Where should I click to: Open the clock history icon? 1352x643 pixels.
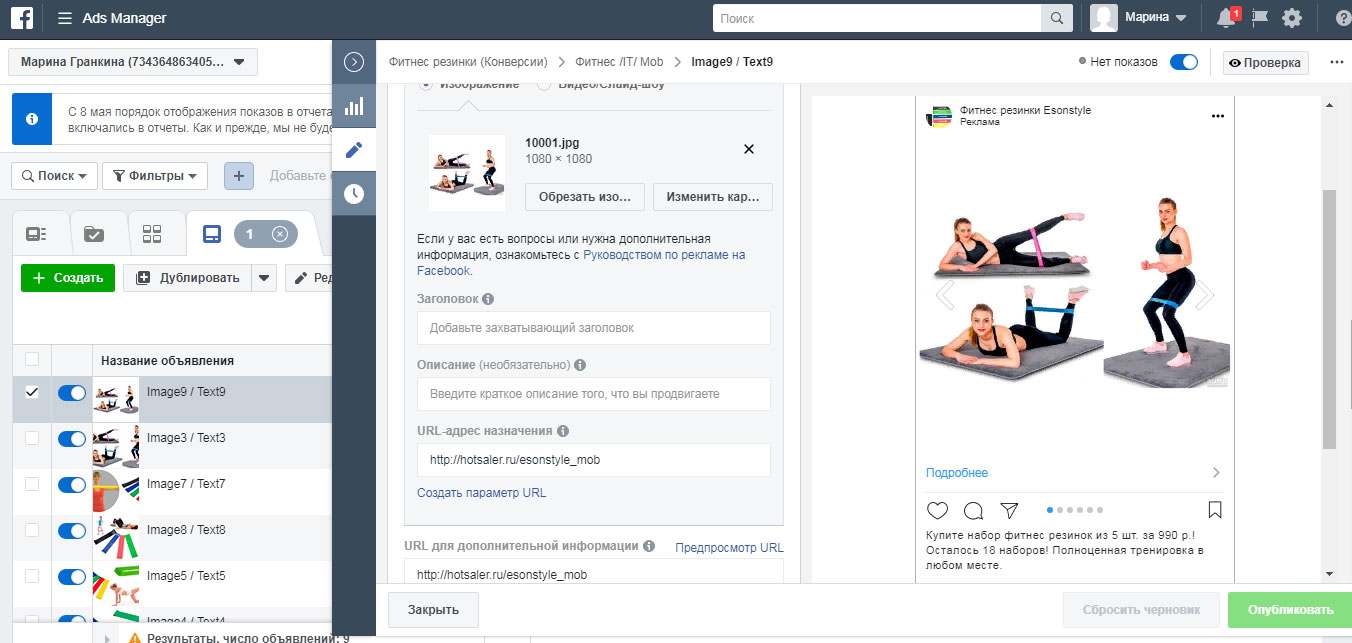coord(354,194)
